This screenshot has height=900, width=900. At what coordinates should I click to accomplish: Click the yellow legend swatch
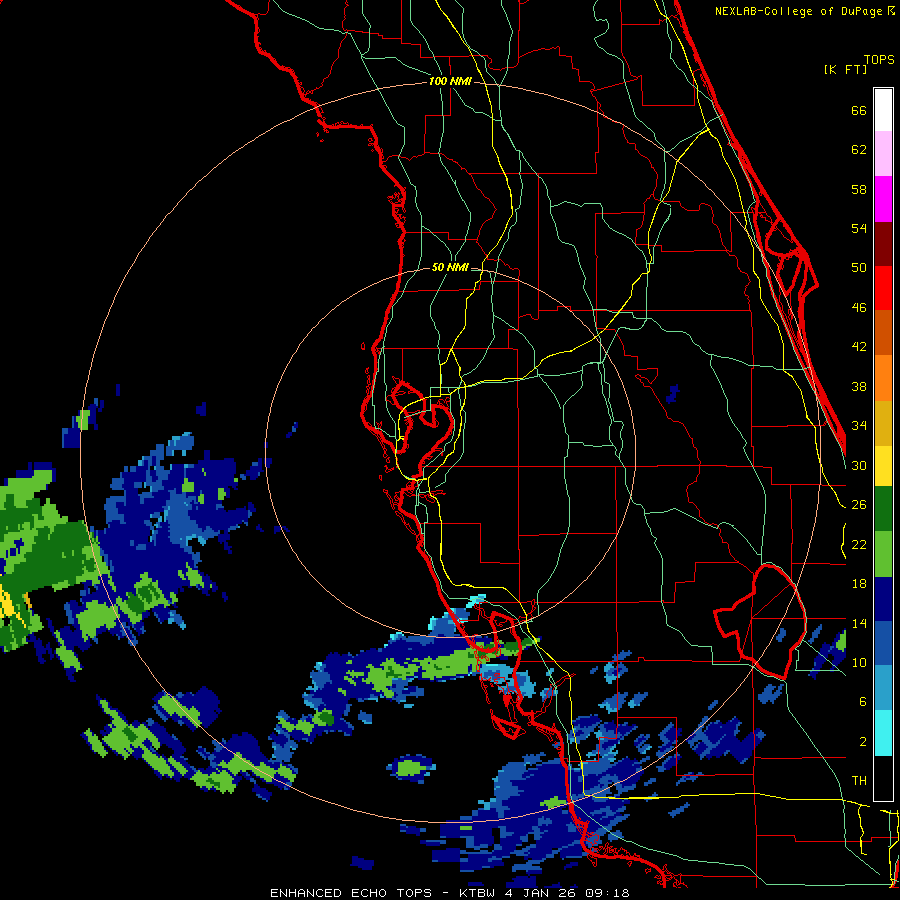coord(883,466)
